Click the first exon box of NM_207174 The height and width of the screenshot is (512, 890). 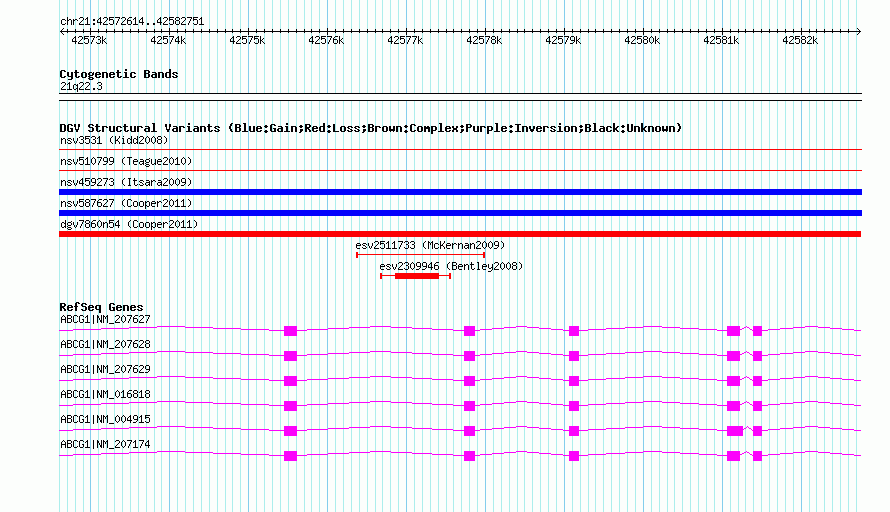click(x=290, y=456)
